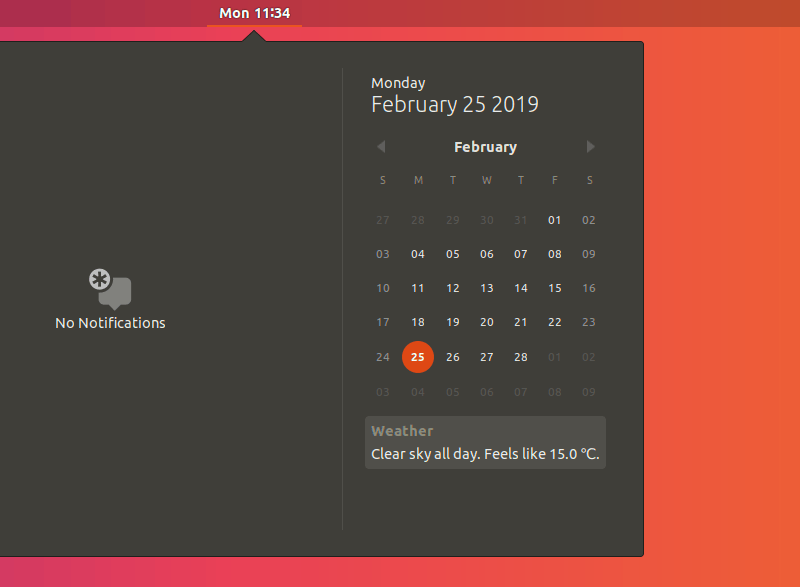Pick Wednesday February 20
This screenshot has width=800, height=587.
click(x=486, y=322)
